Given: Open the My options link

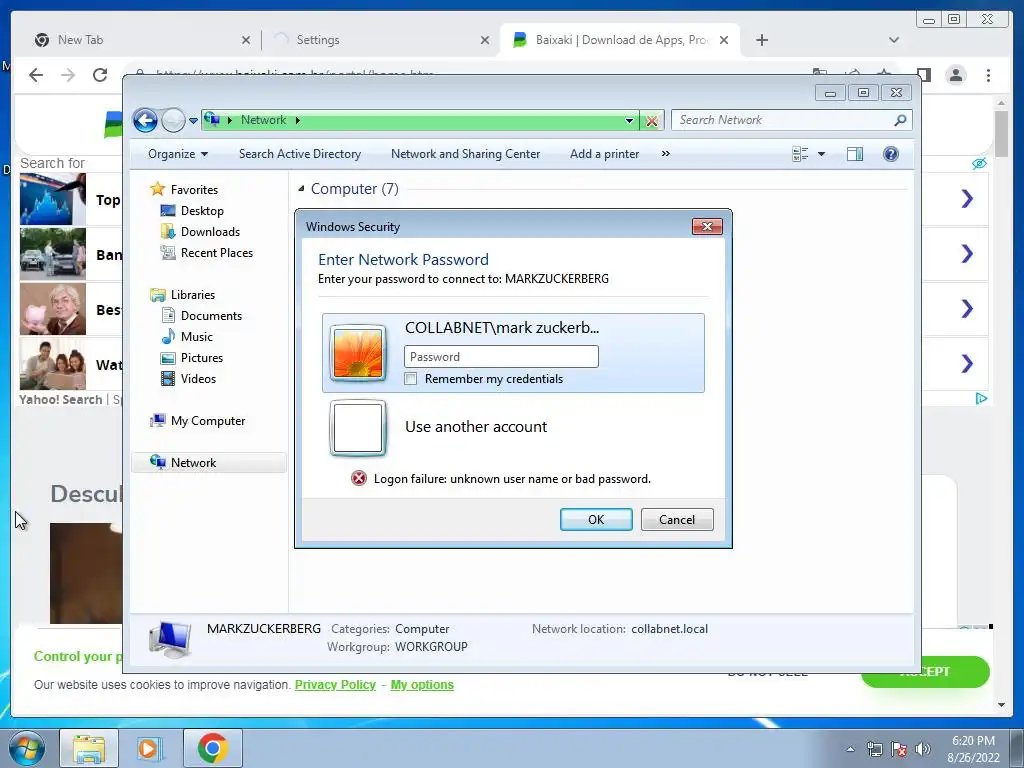Looking at the screenshot, I should pos(422,684).
